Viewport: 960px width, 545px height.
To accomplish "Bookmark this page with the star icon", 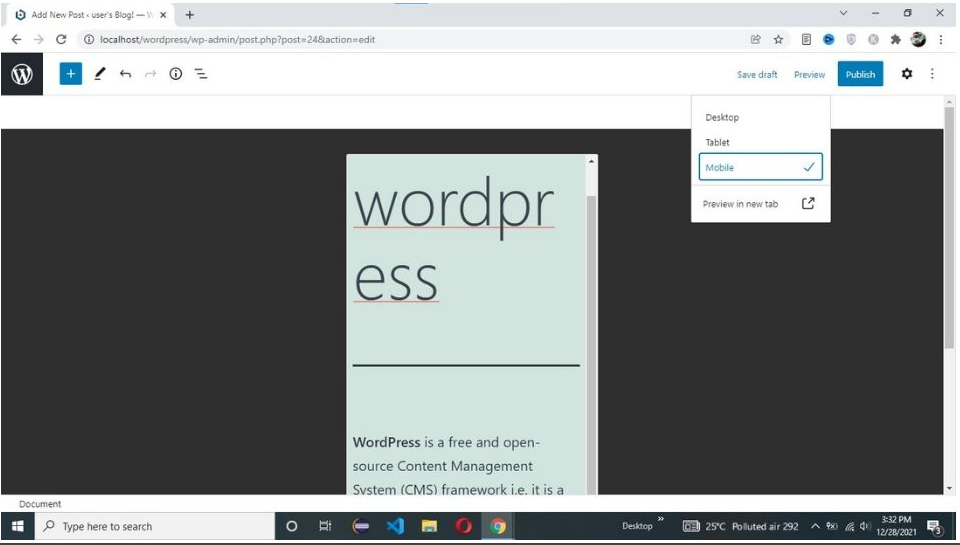I will coord(778,39).
